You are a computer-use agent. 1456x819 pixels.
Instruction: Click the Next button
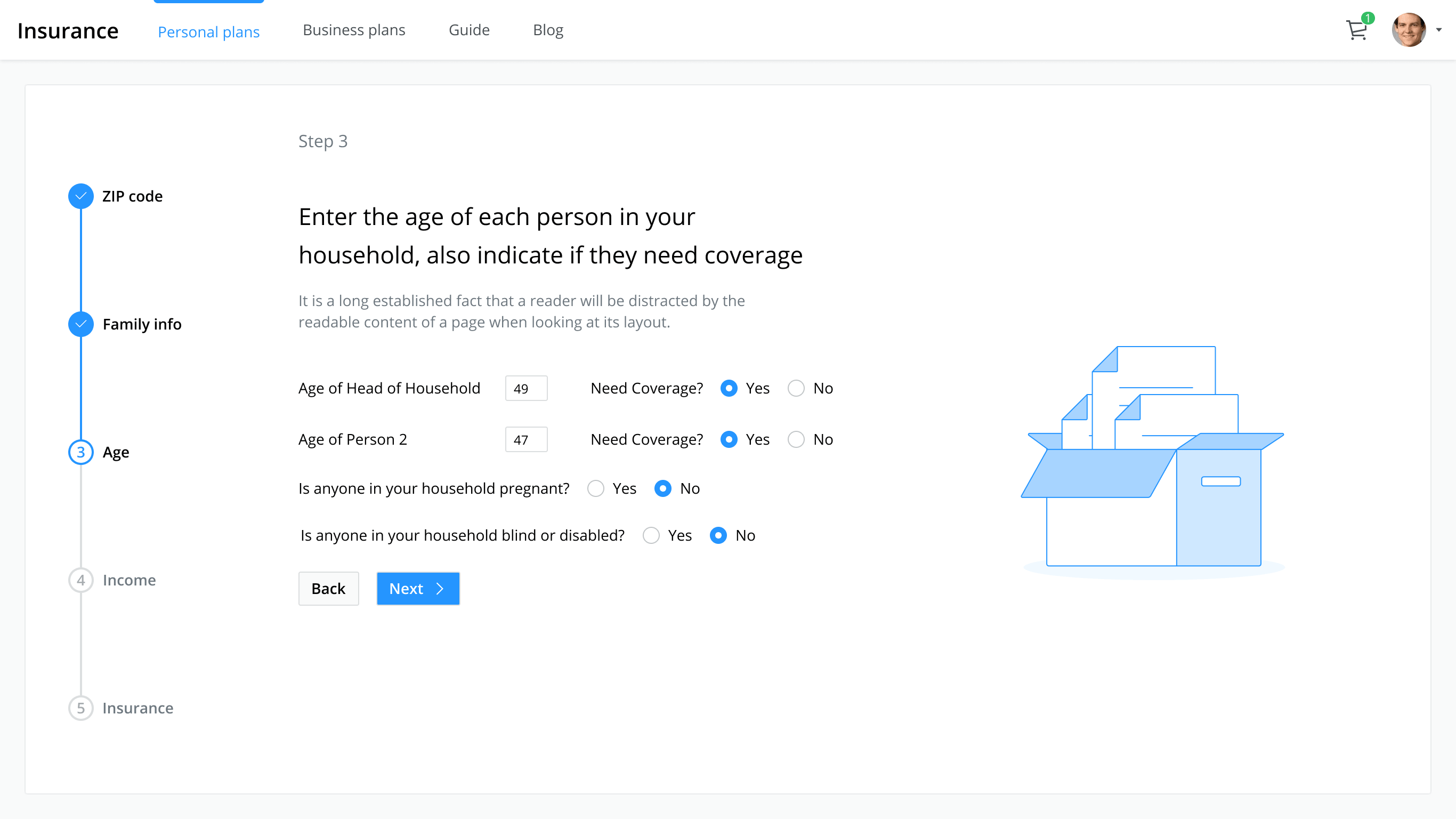tap(418, 589)
